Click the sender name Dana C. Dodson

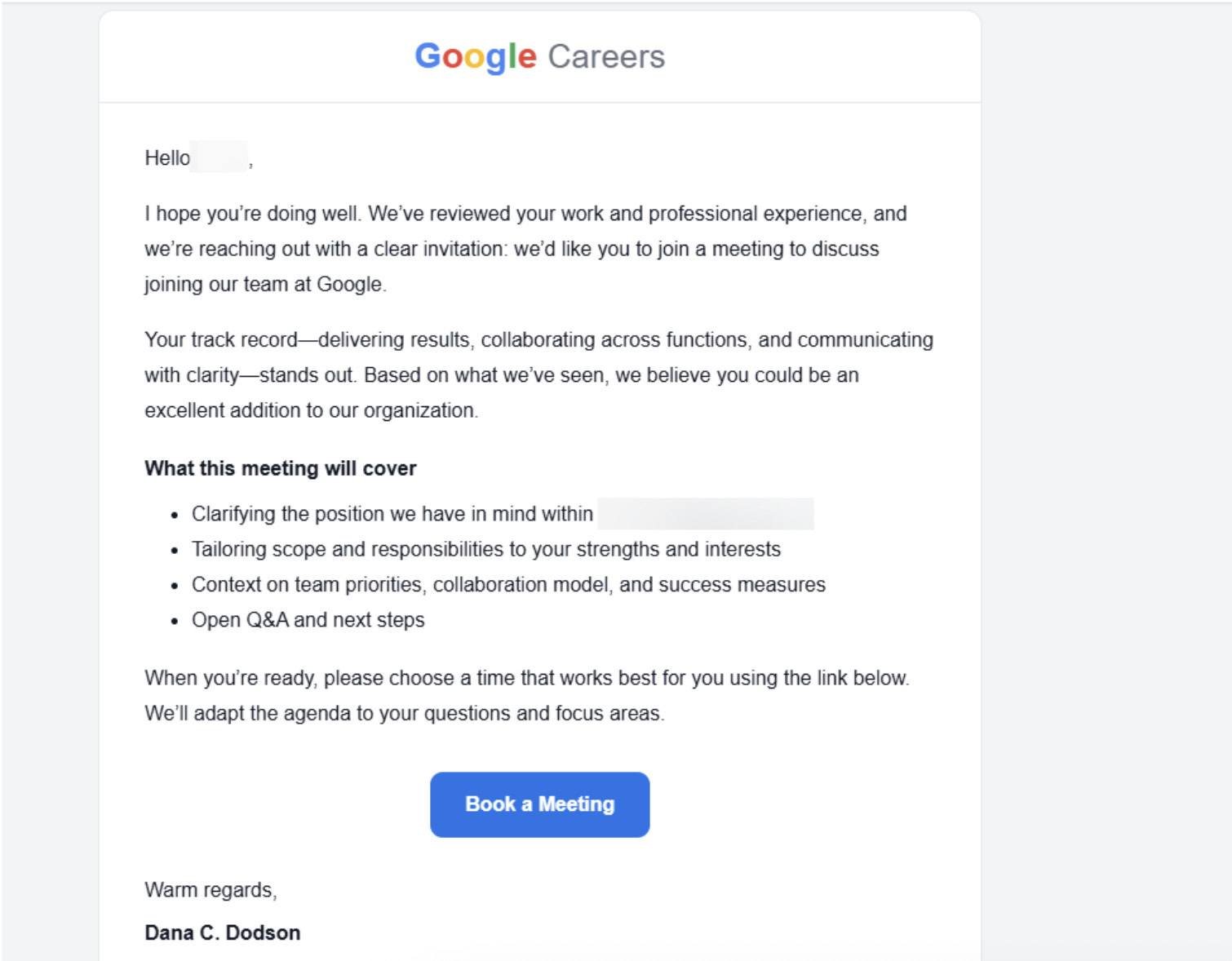coord(223,933)
